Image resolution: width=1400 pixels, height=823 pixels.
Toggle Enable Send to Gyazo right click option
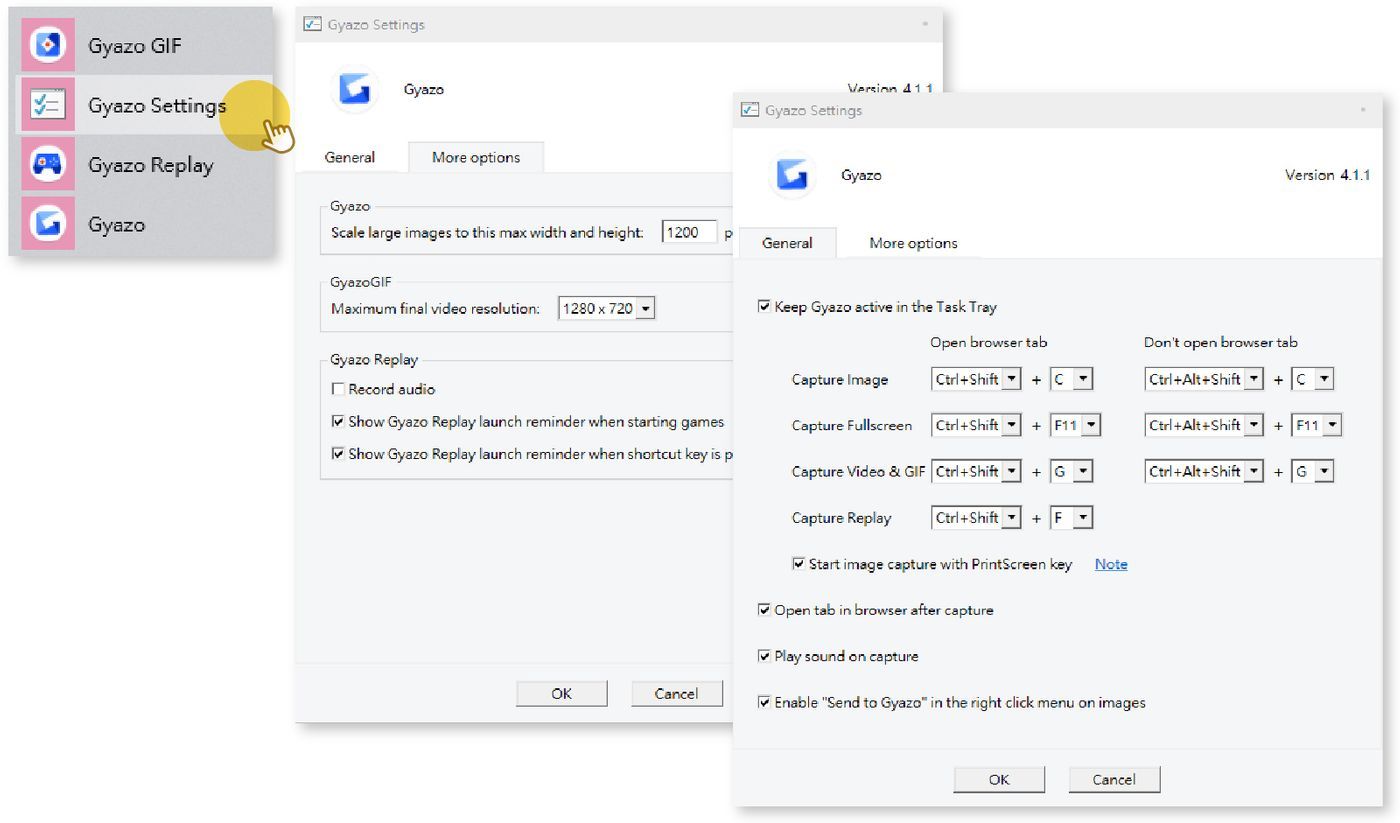[764, 703]
